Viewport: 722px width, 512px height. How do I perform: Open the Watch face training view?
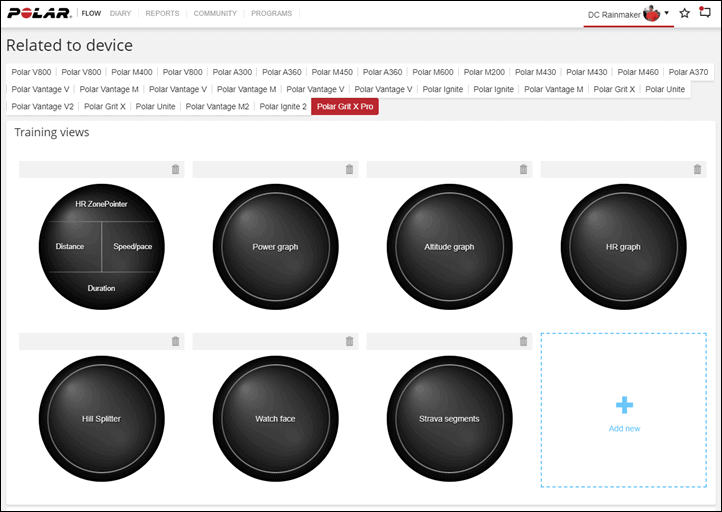pos(275,419)
